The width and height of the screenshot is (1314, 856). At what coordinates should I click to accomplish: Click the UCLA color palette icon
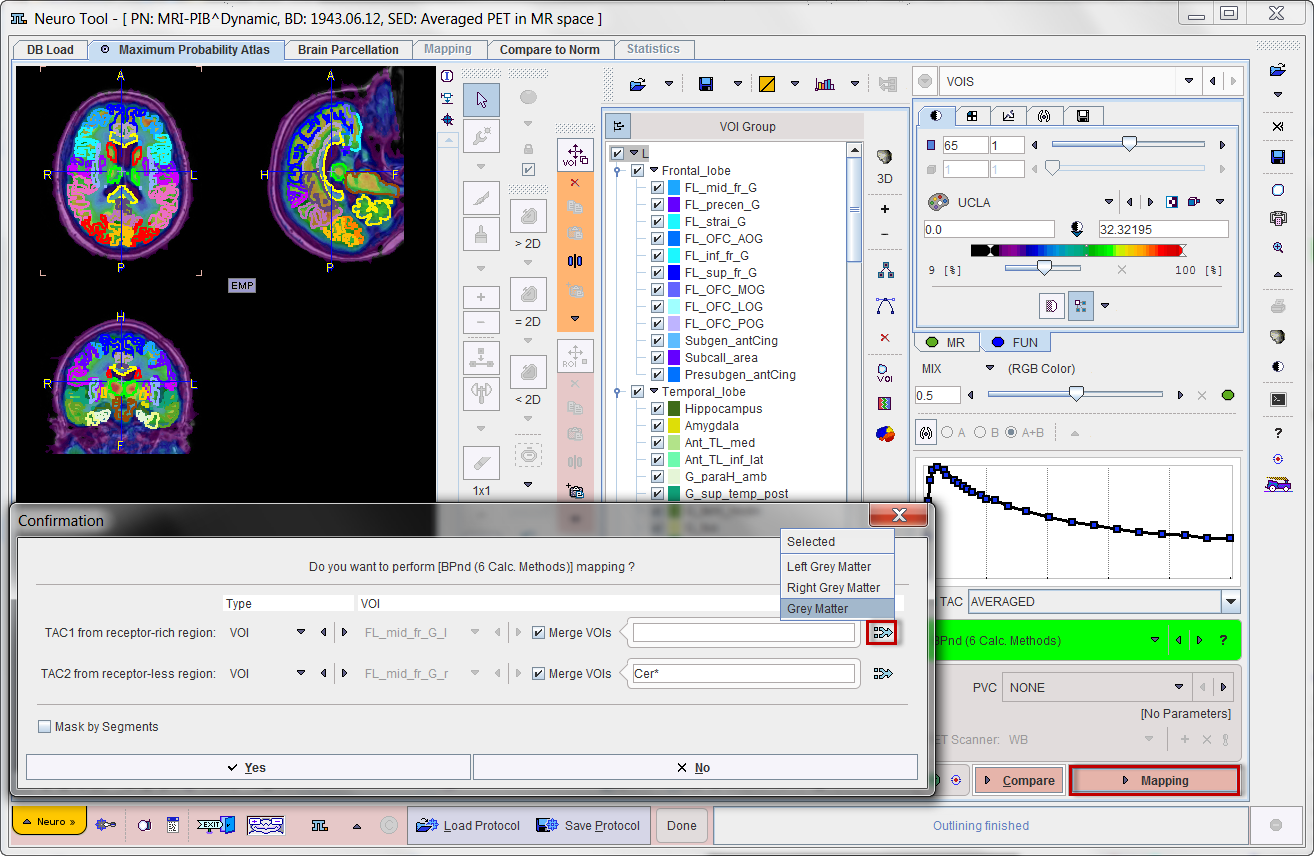tap(937, 202)
